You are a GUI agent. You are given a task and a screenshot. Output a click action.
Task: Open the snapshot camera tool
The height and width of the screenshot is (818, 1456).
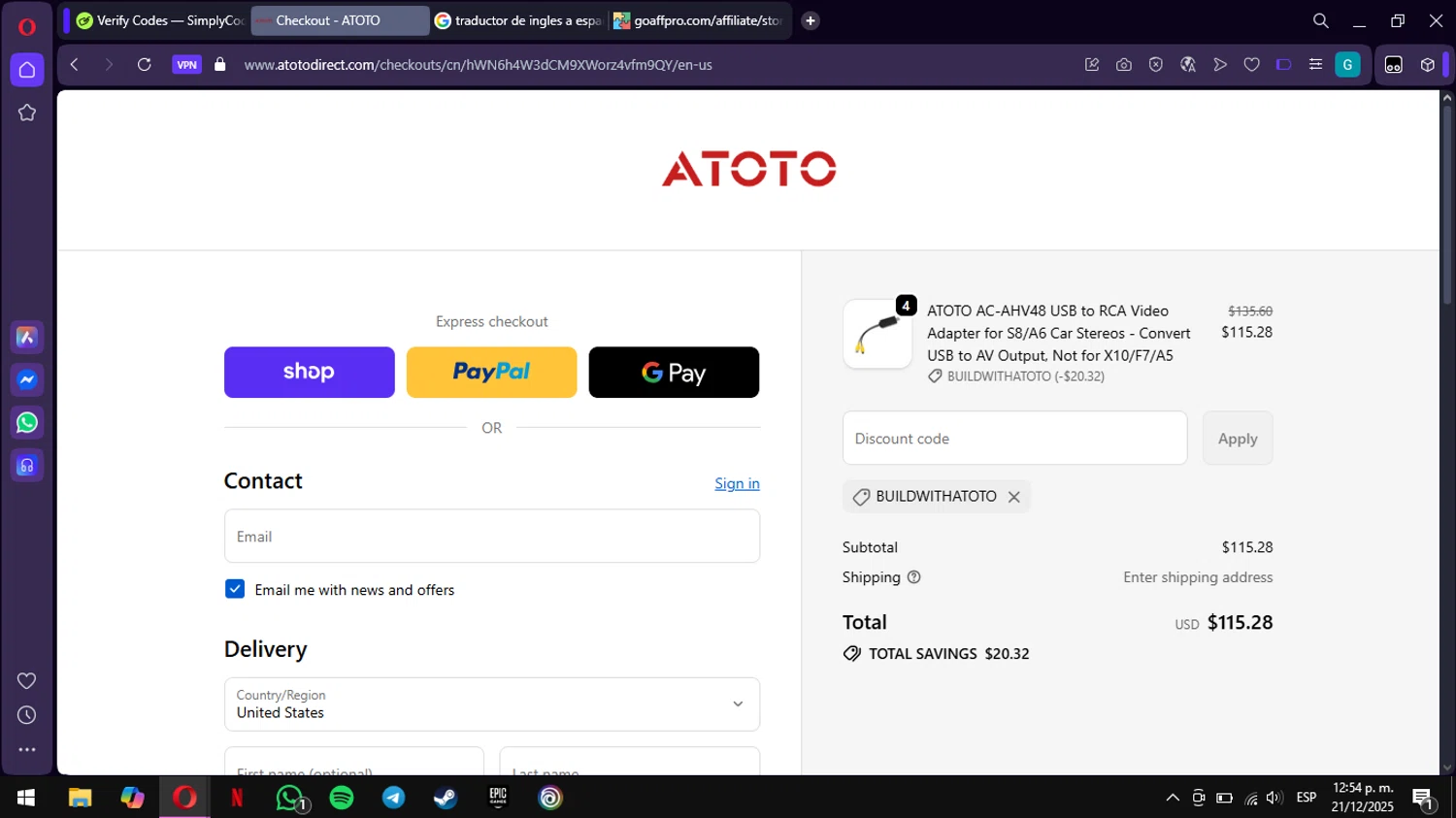tap(1124, 65)
